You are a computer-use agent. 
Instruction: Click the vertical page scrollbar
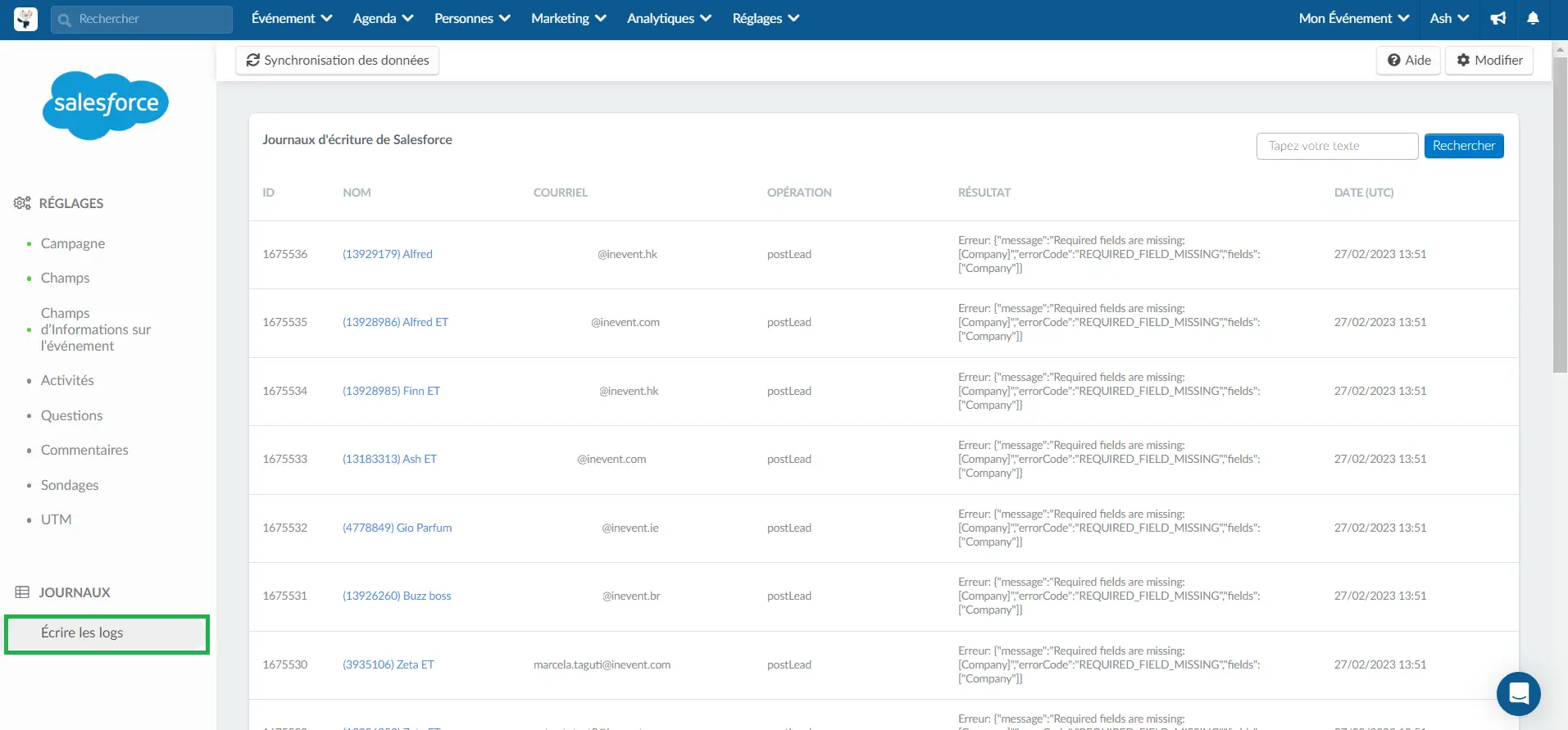1560,215
